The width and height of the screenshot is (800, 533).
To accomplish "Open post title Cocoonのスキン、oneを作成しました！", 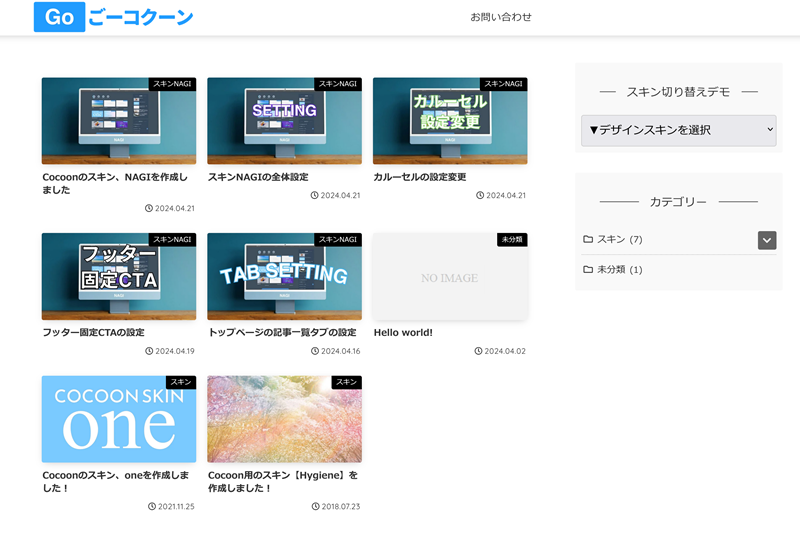I will click(116, 481).
